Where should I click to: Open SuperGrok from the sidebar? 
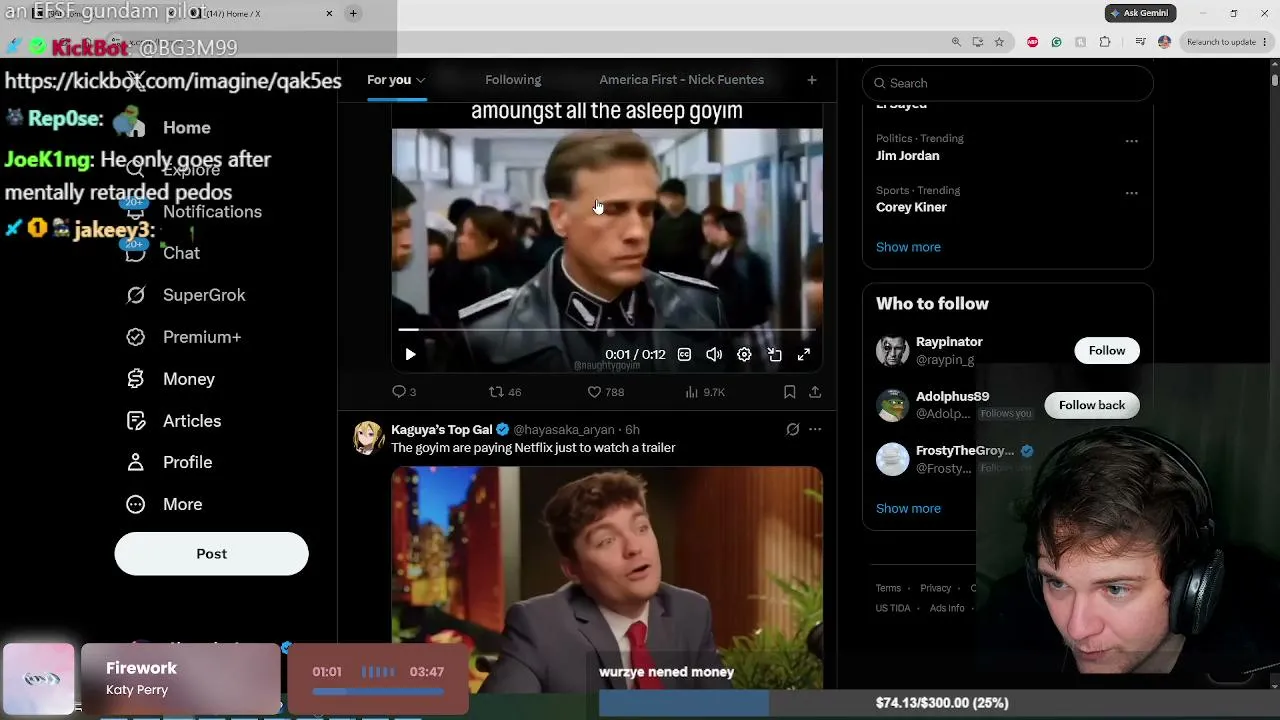[x=186, y=296]
